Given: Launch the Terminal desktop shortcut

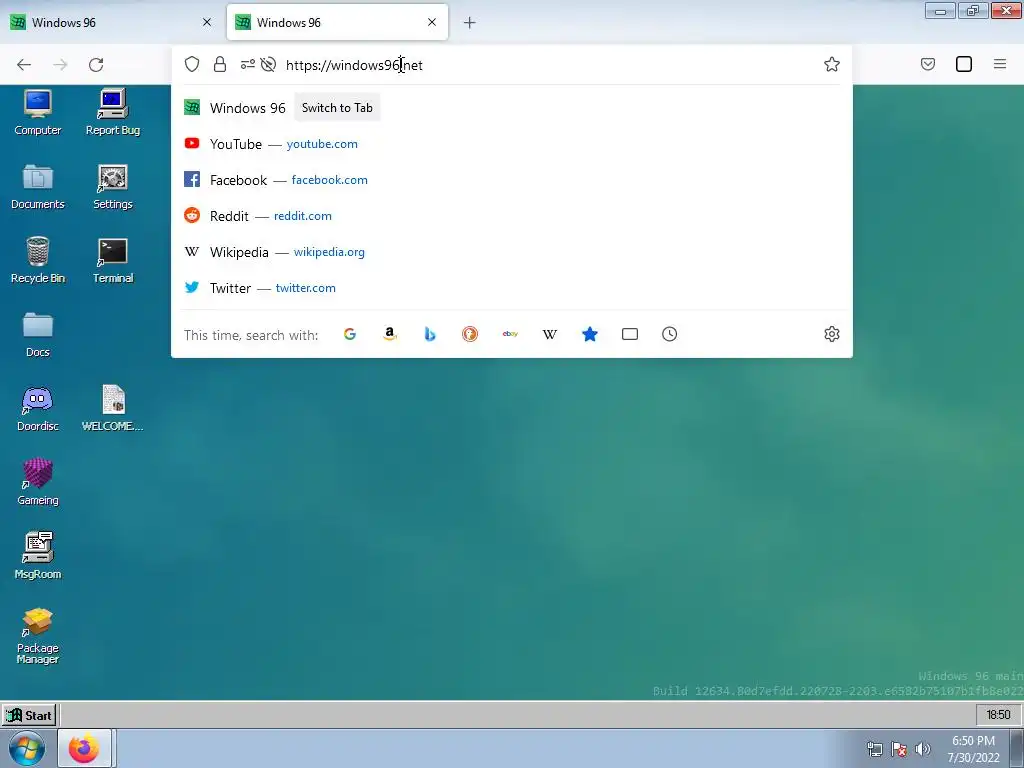Looking at the screenshot, I should (x=112, y=260).
